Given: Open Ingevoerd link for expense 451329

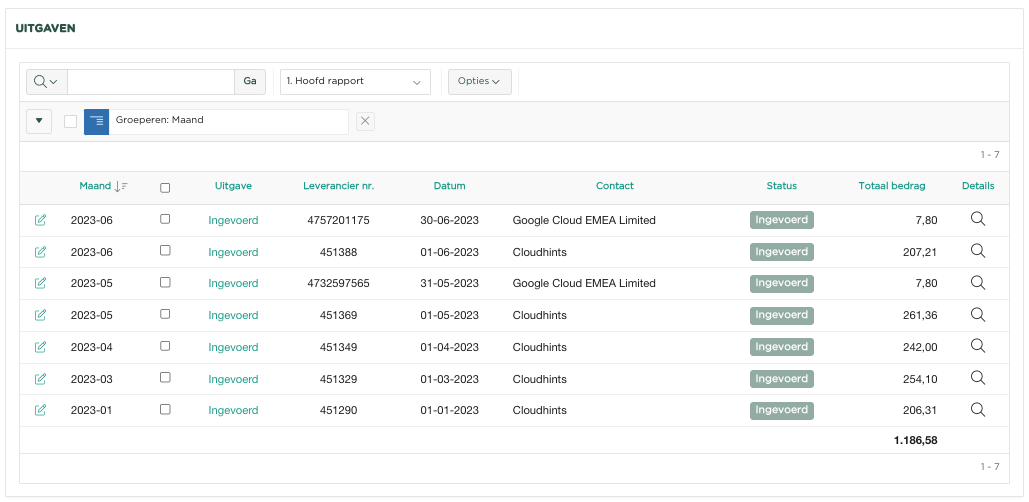Looking at the screenshot, I should [x=233, y=379].
